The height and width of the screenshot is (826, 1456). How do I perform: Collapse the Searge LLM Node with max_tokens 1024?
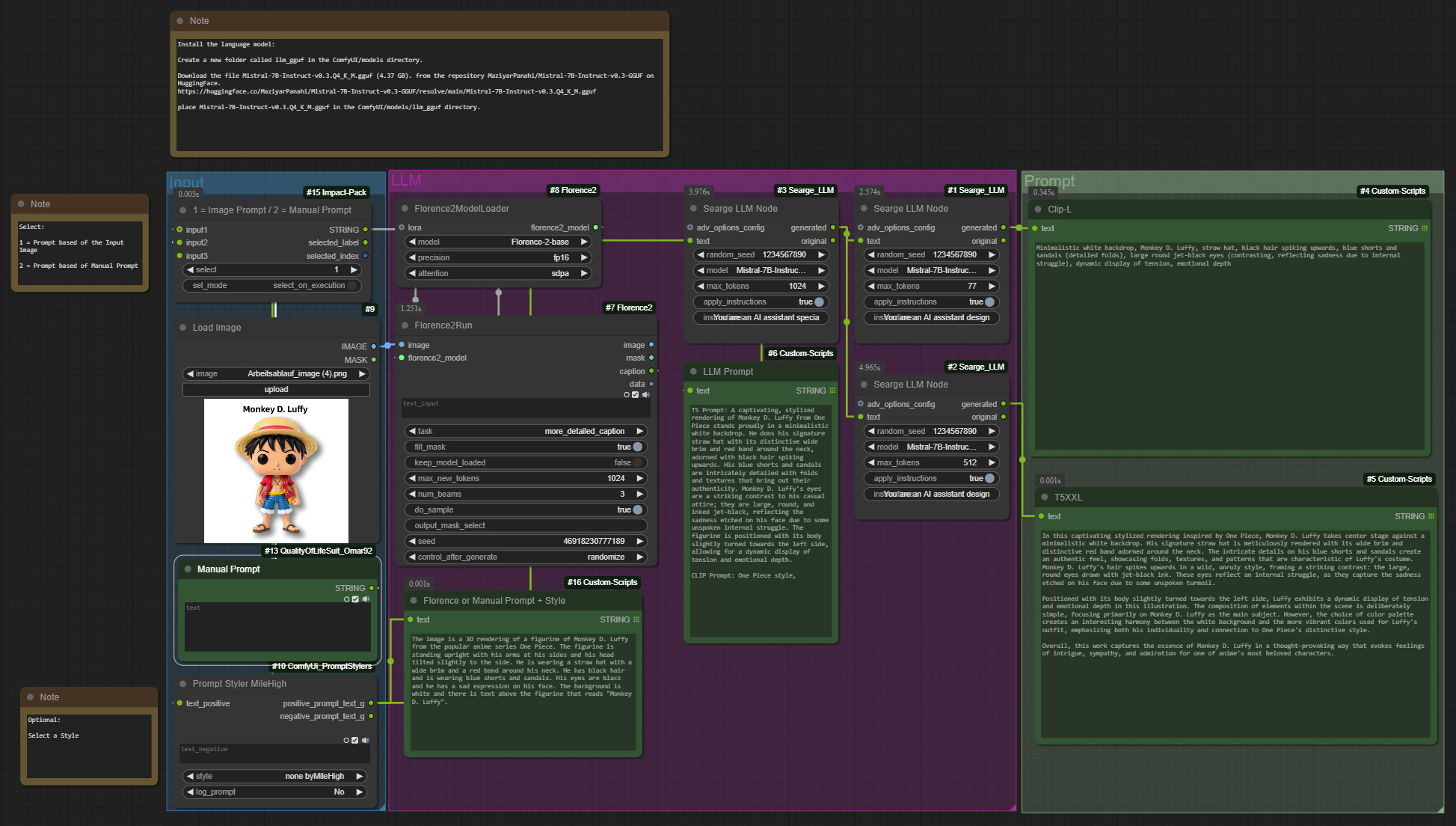(x=694, y=209)
